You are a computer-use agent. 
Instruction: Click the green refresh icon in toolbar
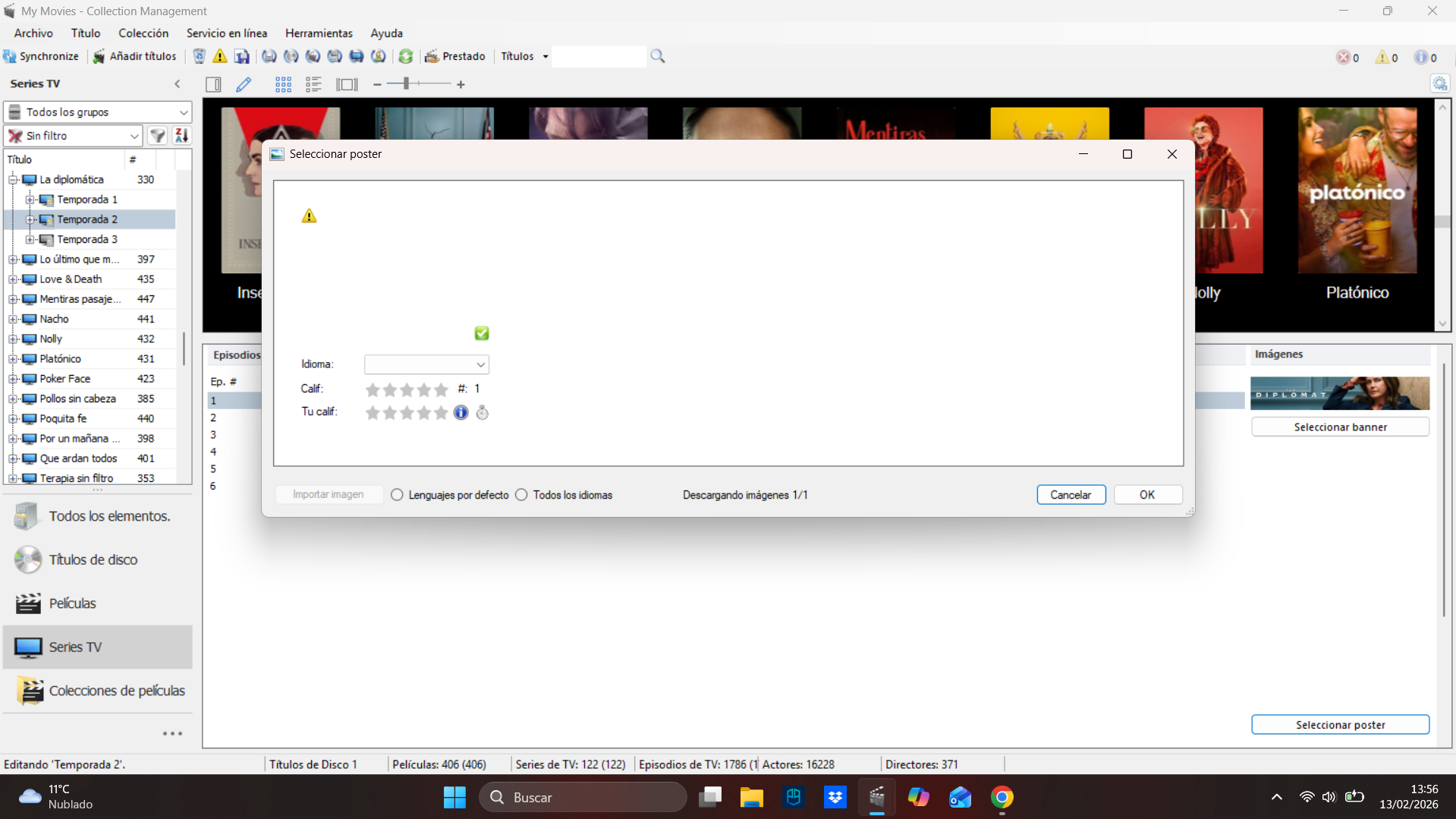(406, 56)
